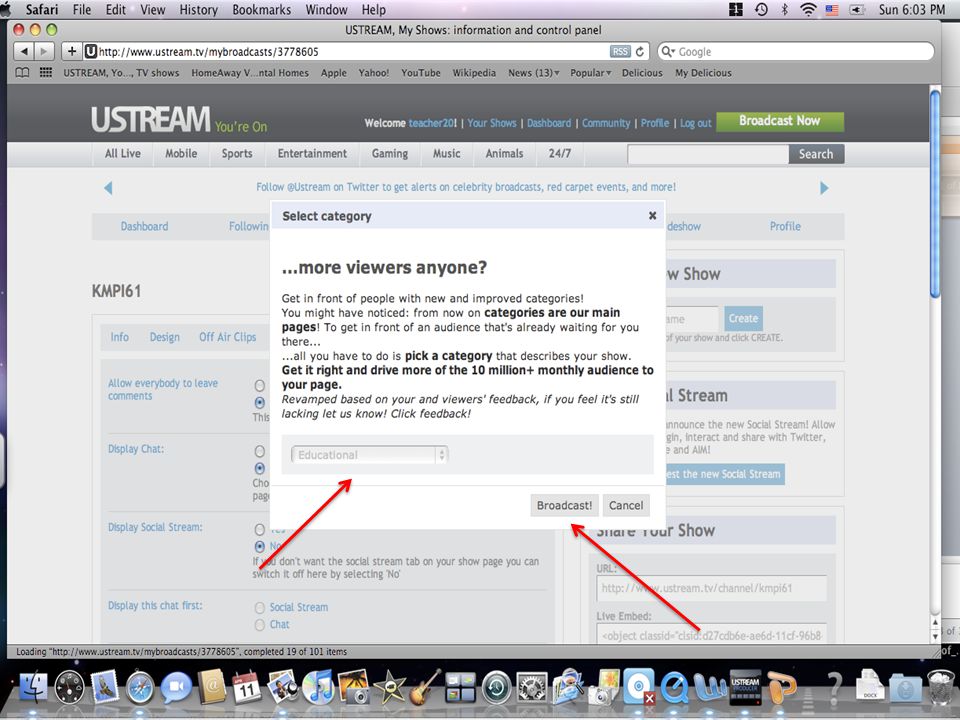This screenshot has width=960, height=720.
Task: Open iCal calendar in dock
Action: tap(247, 687)
